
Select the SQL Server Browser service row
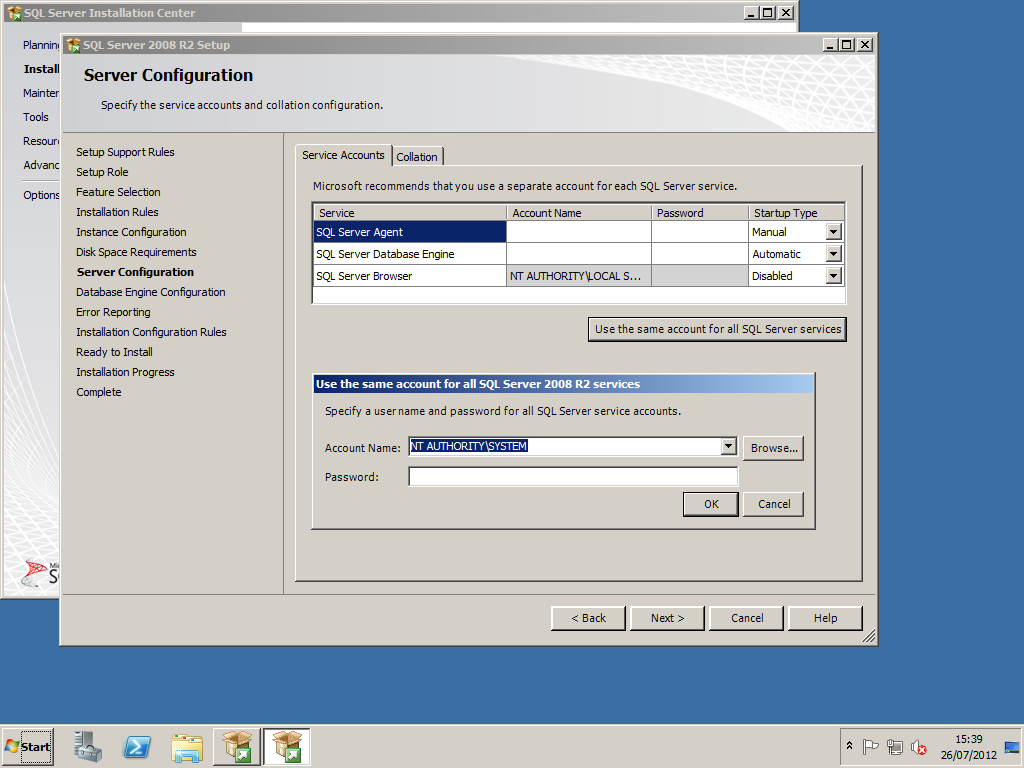(x=410, y=276)
